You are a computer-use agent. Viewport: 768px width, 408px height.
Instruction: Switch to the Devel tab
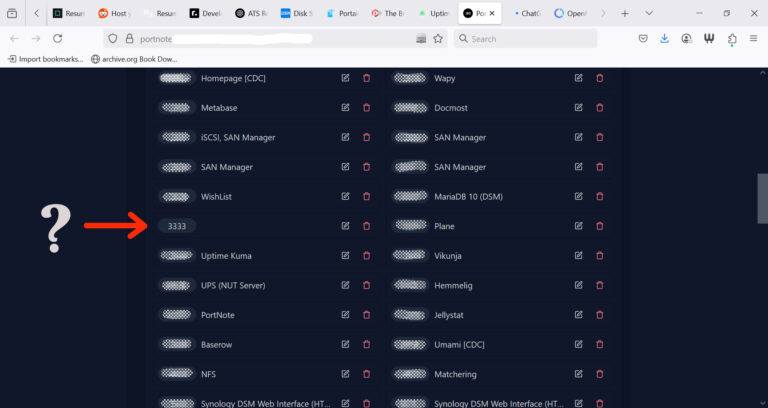(206, 13)
